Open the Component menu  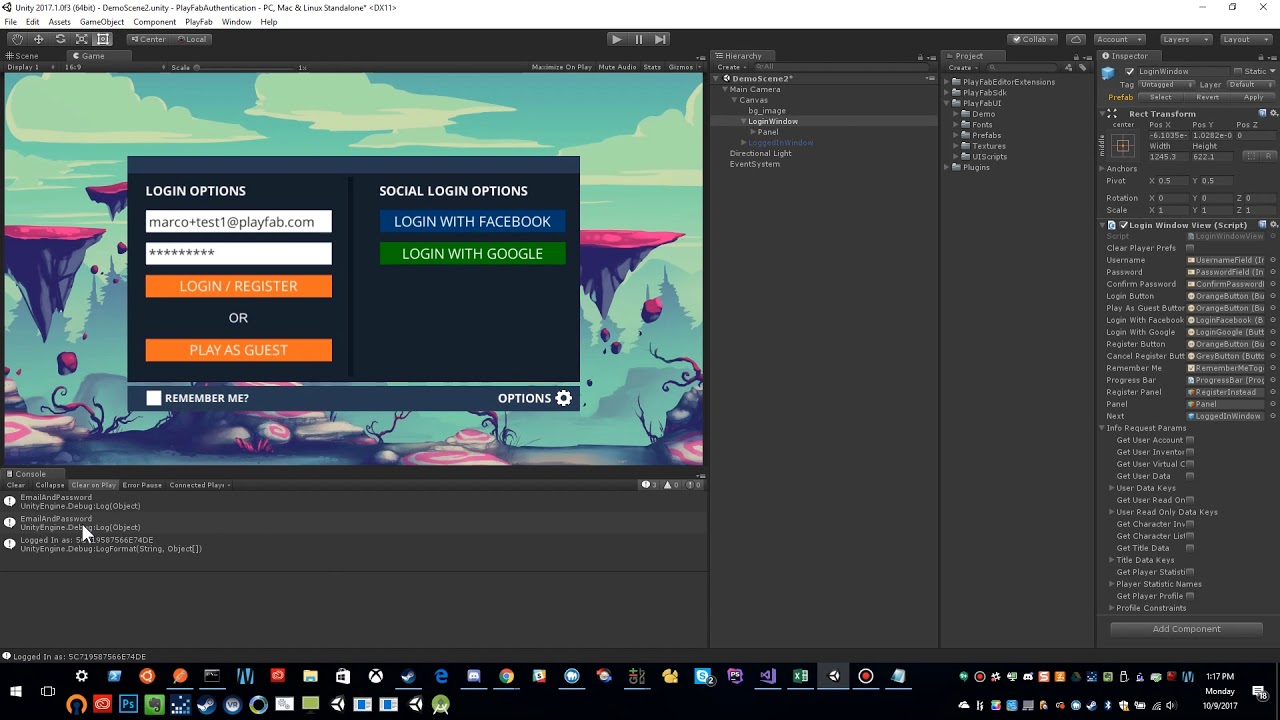[x=154, y=22]
